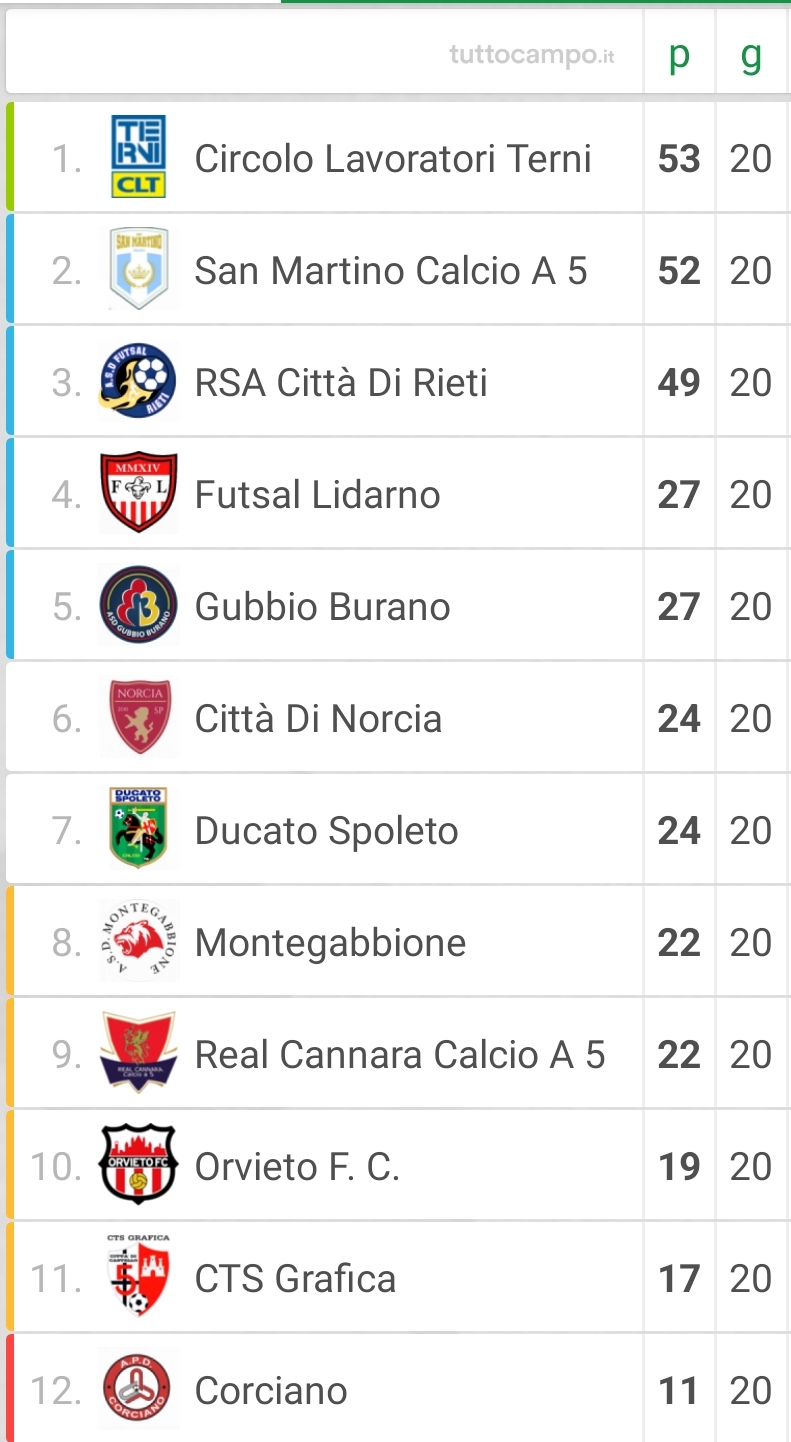Open the Norcia lion crest icon

(140, 718)
